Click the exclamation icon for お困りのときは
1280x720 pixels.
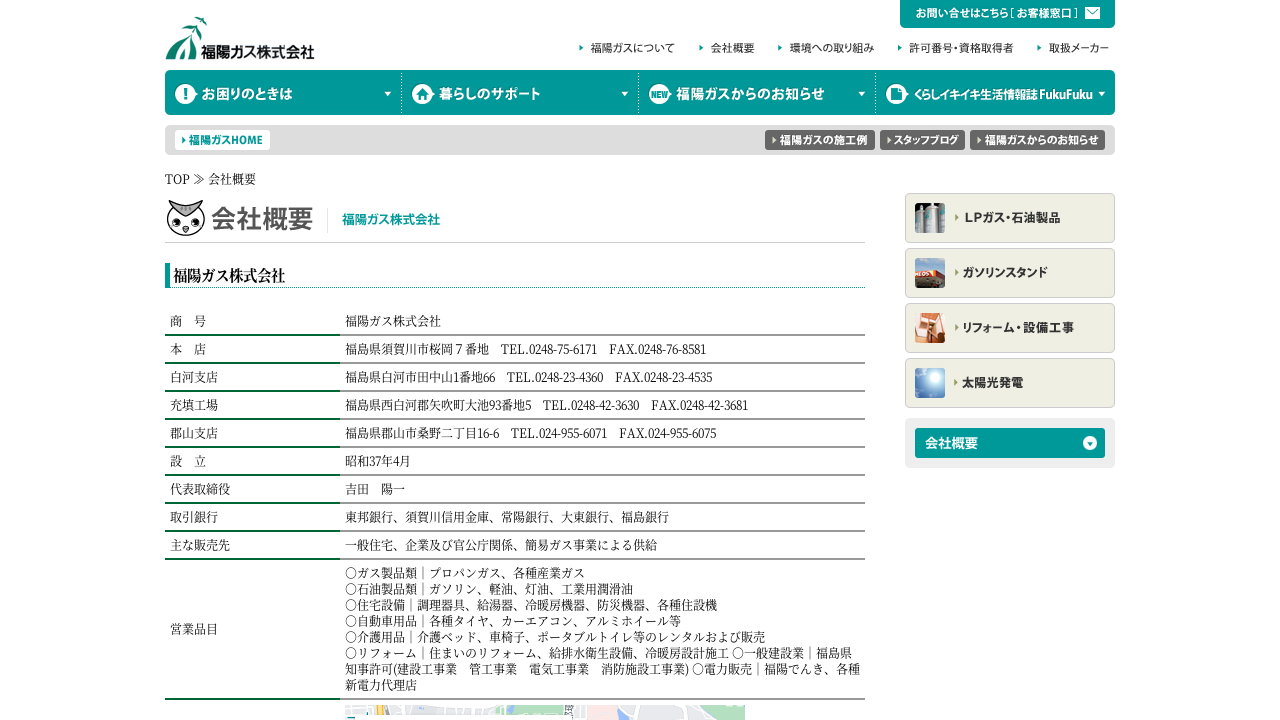pos(186,94)
